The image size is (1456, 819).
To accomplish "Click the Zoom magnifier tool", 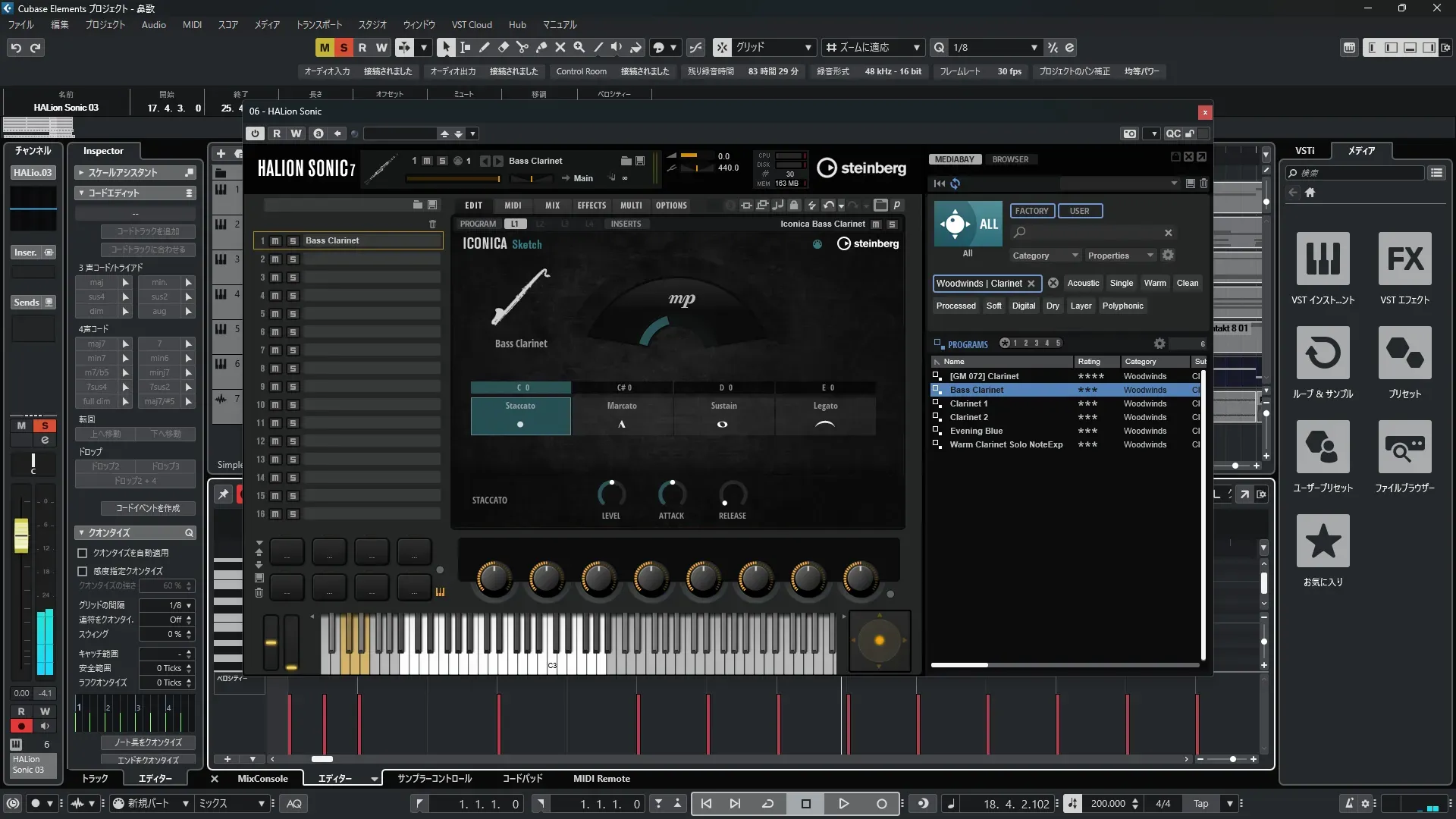I will click(579, 47).
